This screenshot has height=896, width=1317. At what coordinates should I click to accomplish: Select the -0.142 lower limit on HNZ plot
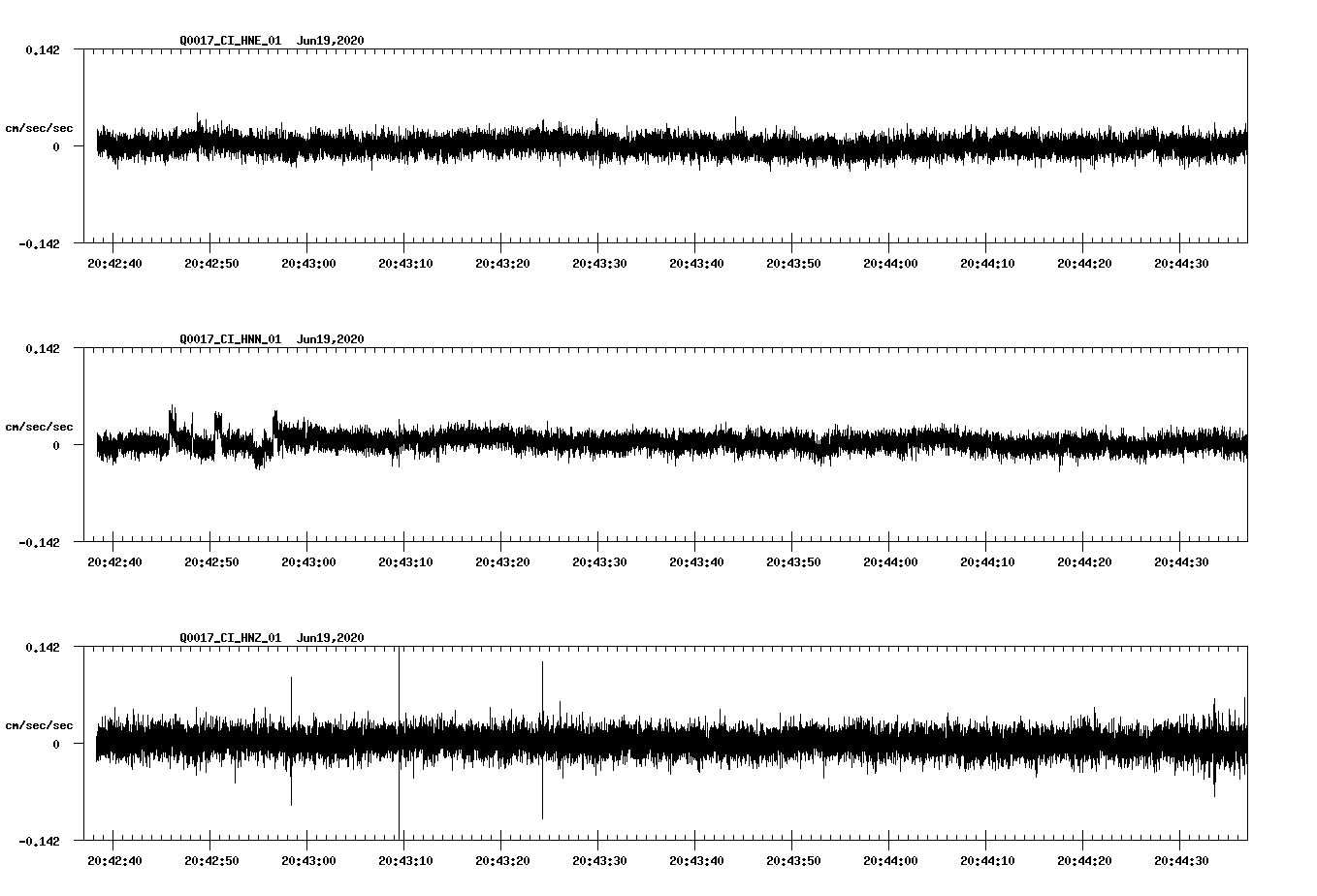39,842
